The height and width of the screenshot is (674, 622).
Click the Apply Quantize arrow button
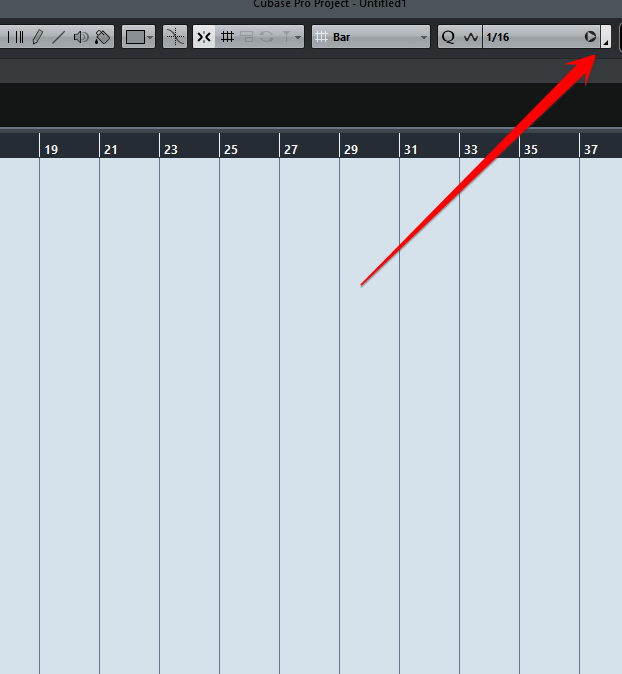click(591, 37)
